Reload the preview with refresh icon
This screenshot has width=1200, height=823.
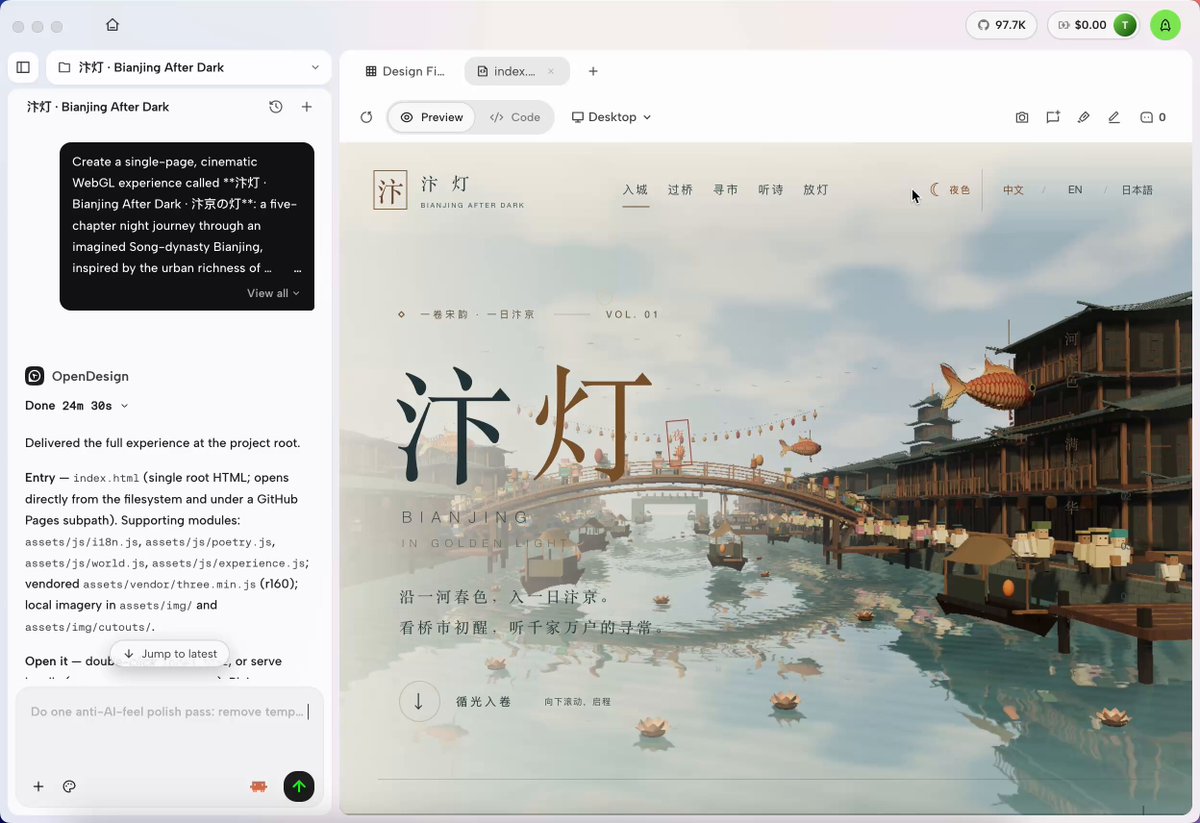point(366,117)
